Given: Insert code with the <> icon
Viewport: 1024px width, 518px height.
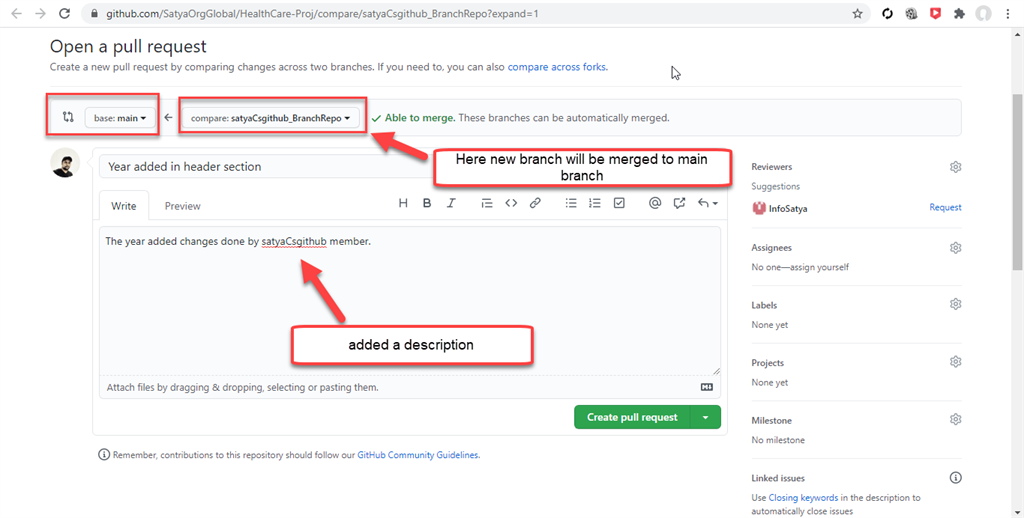Looking at the screenshot, I should (511, 203).
